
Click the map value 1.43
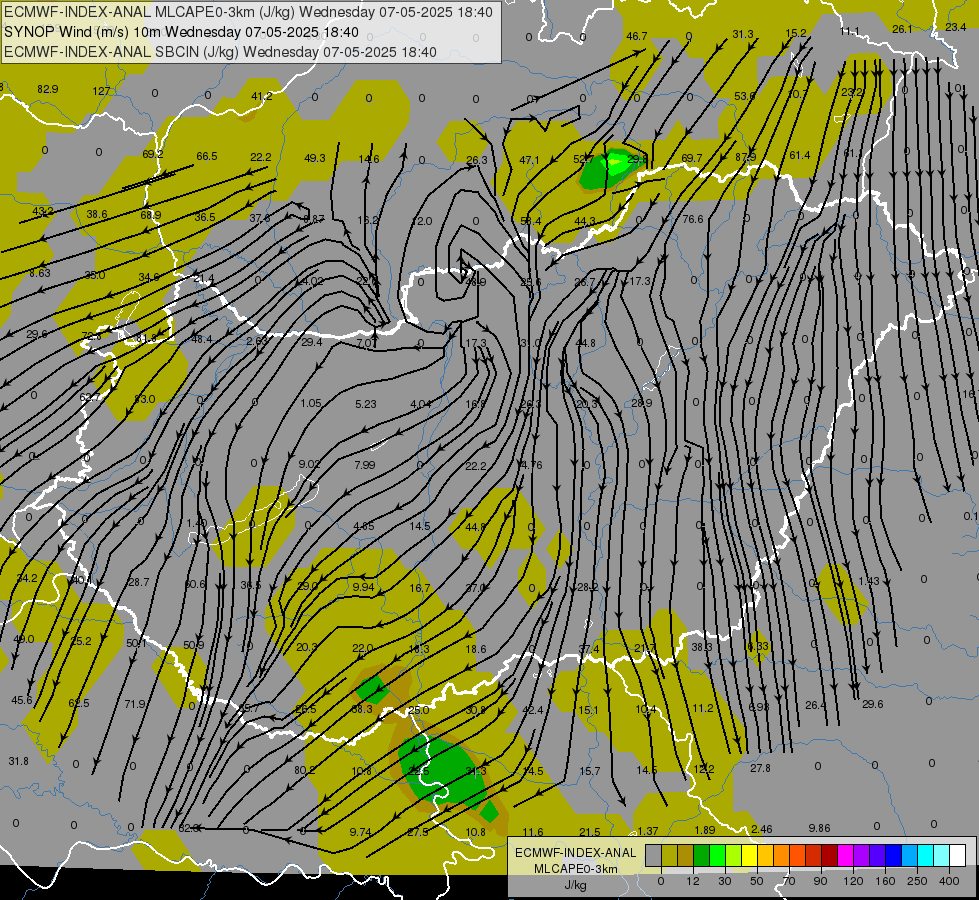[x=868, y=581]
